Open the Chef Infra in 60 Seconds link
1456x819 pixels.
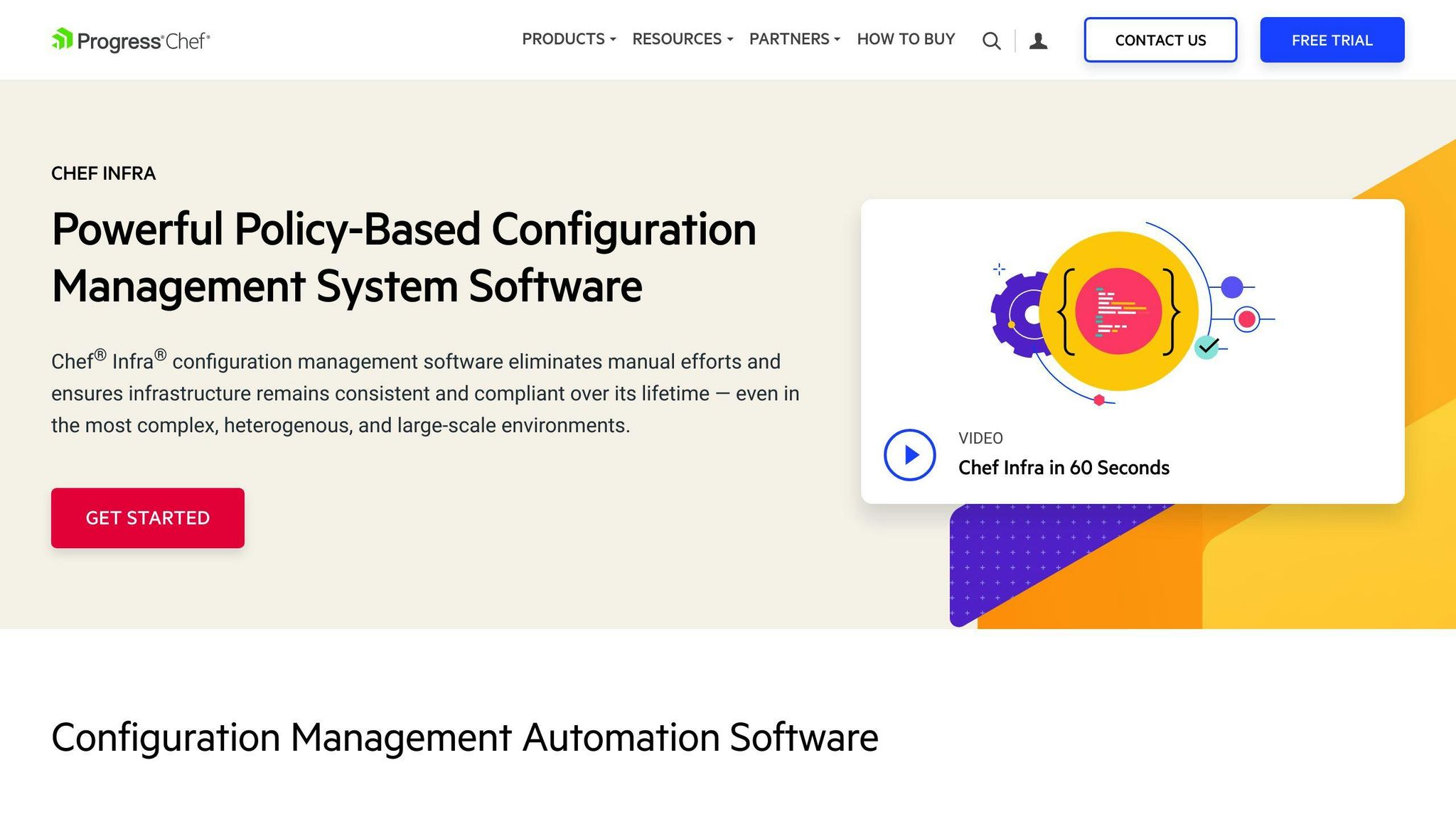point(1064,468)
